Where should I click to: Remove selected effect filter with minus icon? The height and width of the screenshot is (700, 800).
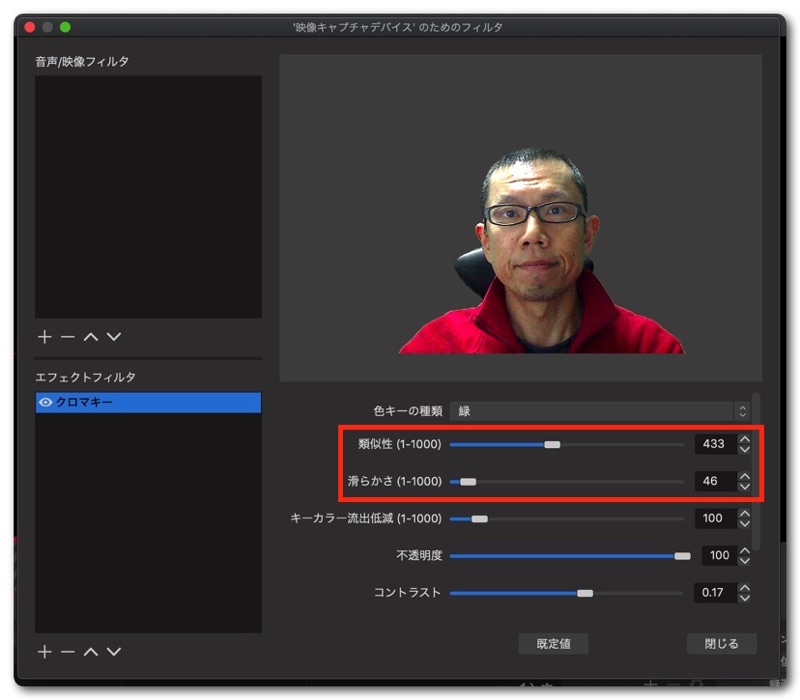pyautogui.click(x=67, y=651)
